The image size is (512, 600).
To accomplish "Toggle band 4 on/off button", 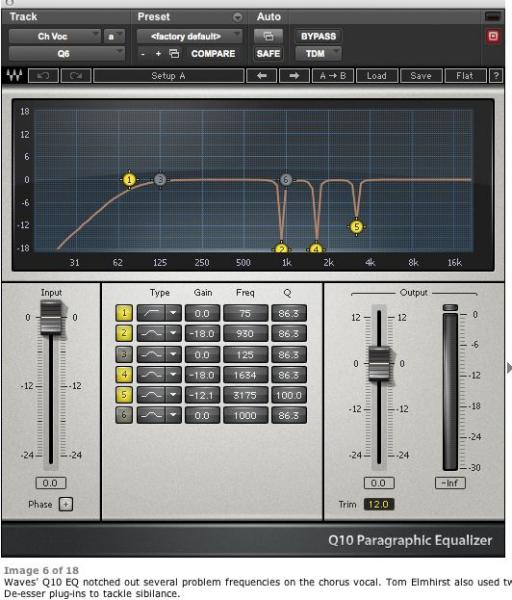I will [x=124, y=375].
